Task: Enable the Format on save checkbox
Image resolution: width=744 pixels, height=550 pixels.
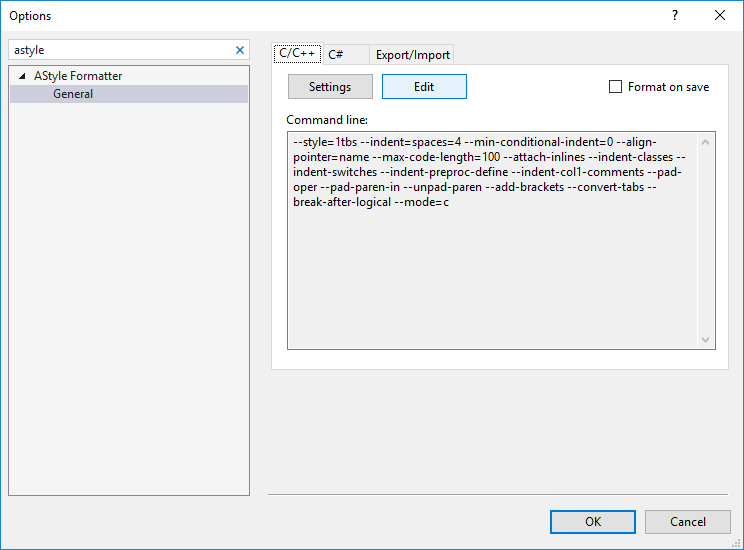Action: point(616,87)
